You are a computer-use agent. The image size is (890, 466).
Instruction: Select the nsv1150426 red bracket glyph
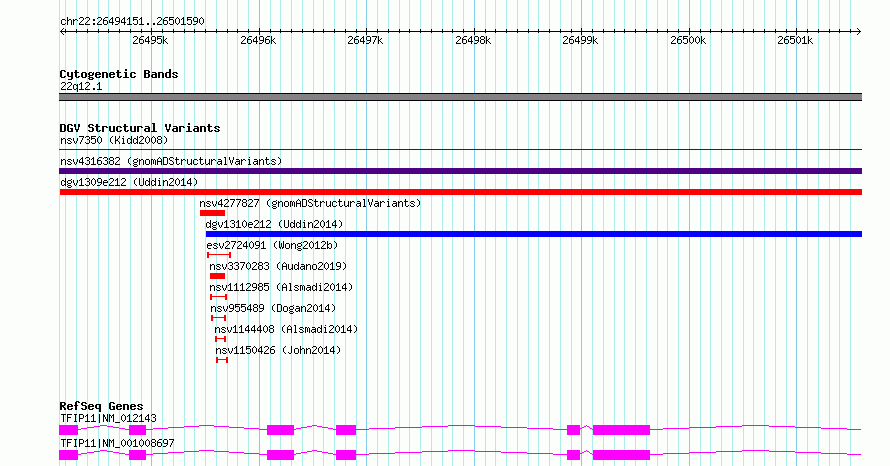(222, 360)
